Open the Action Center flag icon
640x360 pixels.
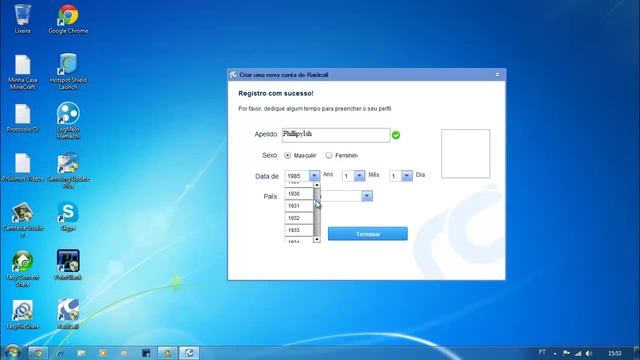click(x=567, y=353)
